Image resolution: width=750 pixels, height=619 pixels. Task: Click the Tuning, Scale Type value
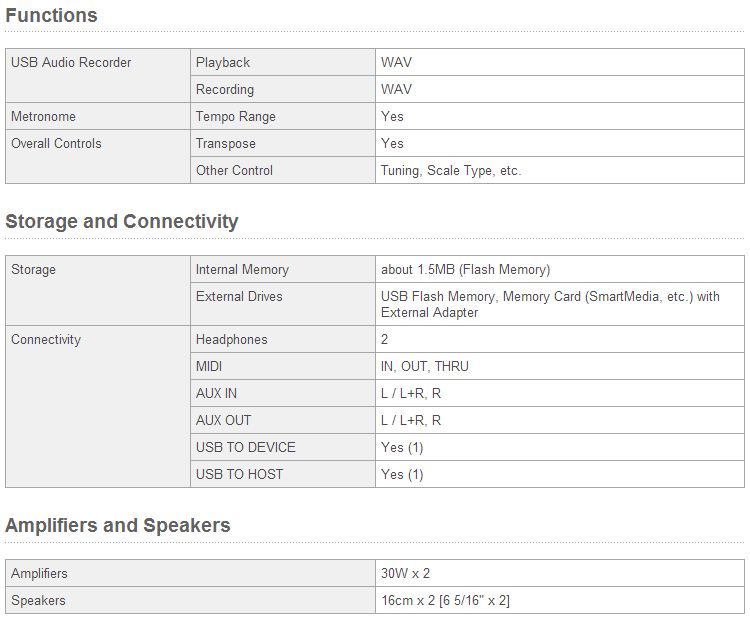click(451, 170)
